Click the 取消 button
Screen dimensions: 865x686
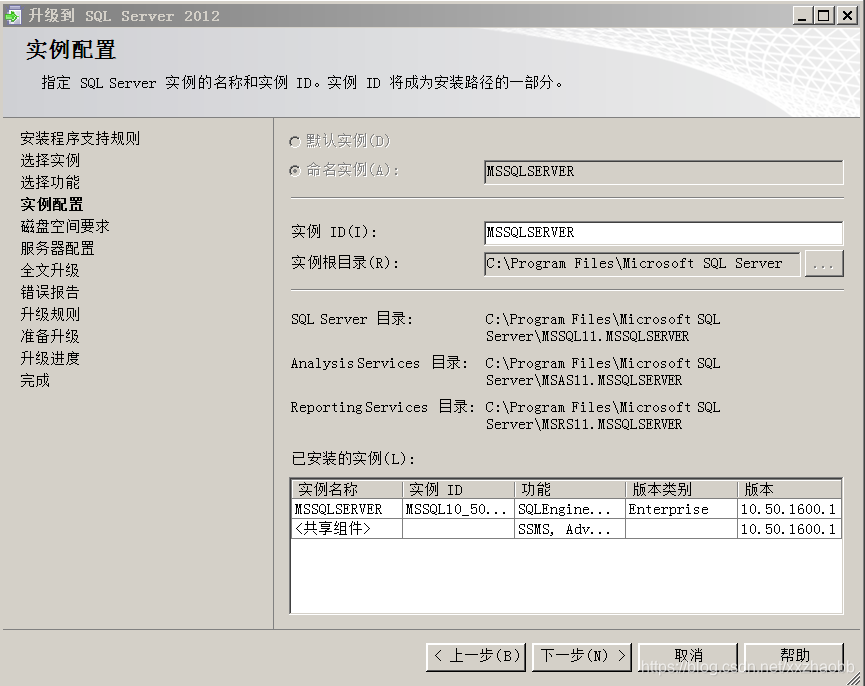point(686,657)
